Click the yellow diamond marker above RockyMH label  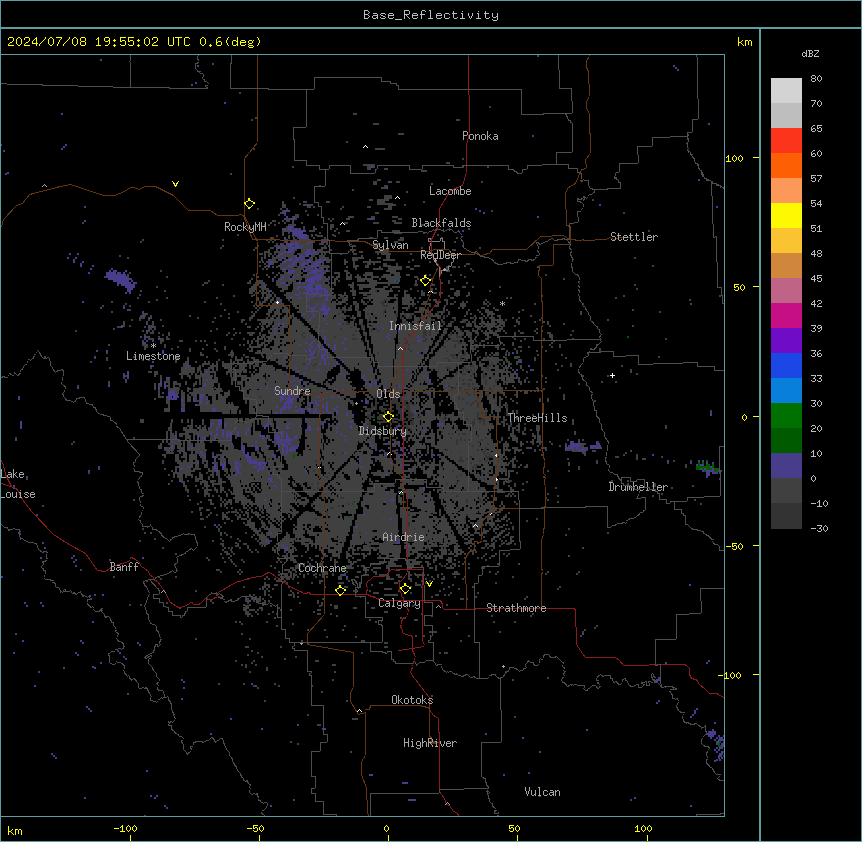tap(249, 204)
